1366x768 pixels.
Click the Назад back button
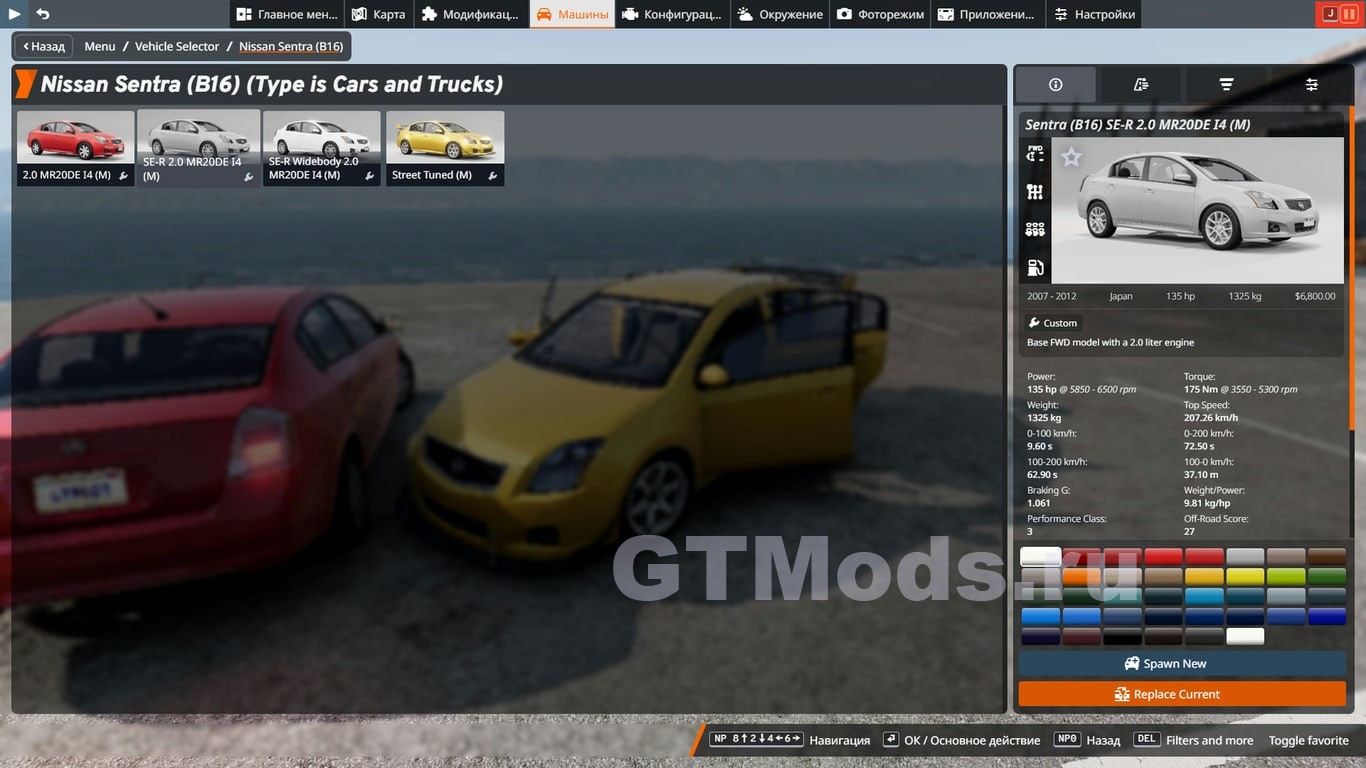[x=43, y=46]
